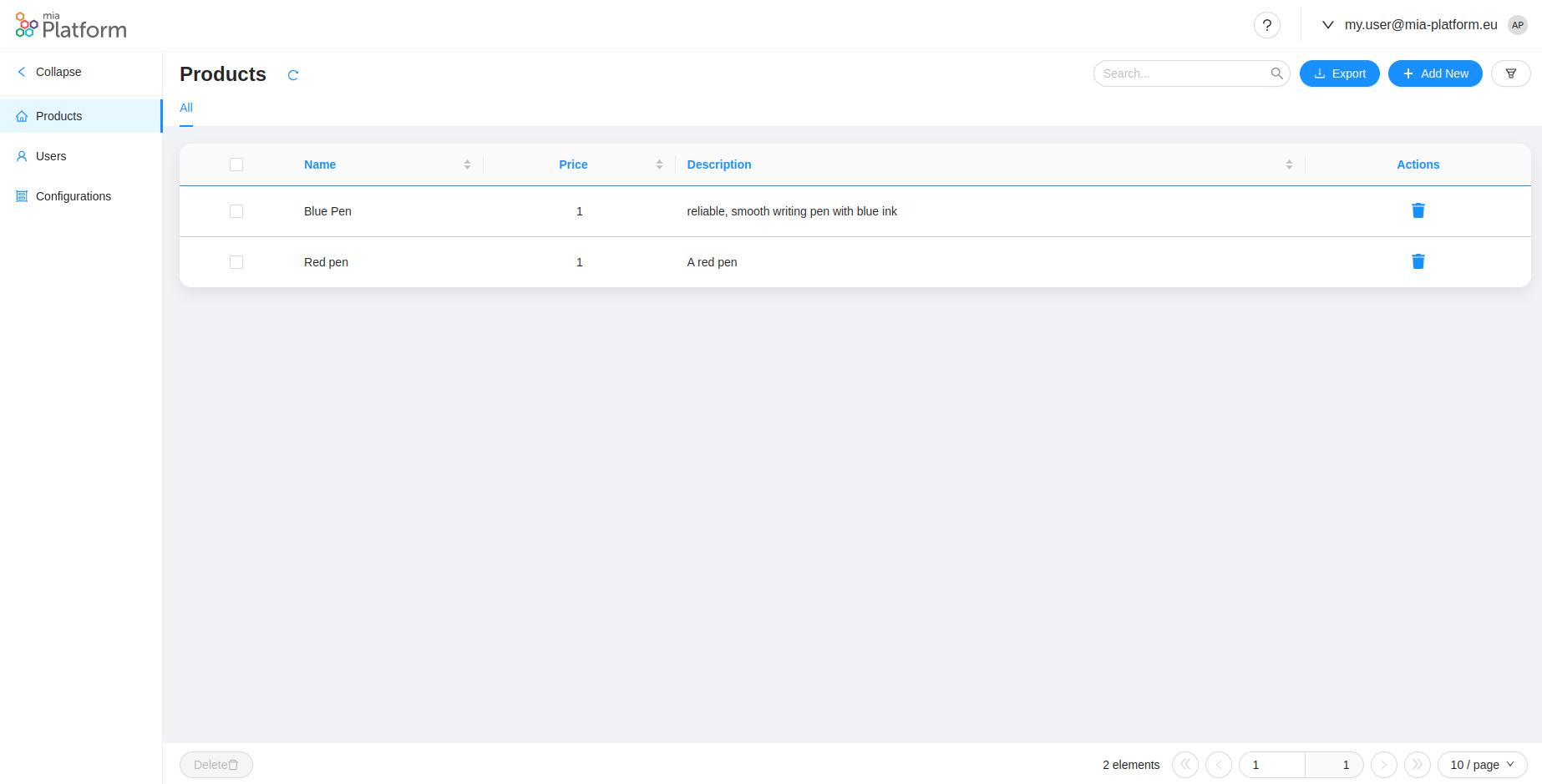Open the help question mark icon
This screenshot has width=1542, height=784.
(1267, 25)
